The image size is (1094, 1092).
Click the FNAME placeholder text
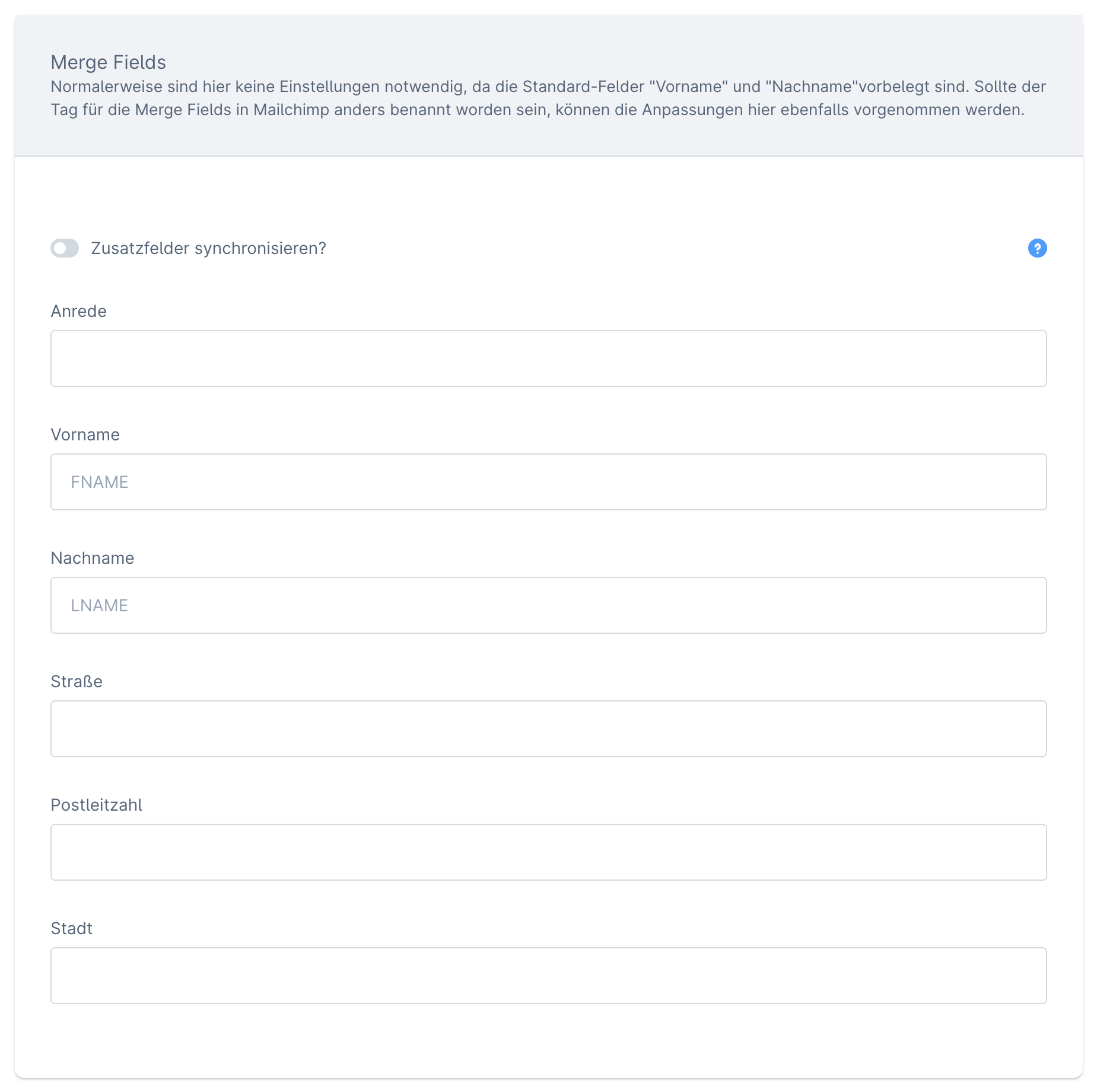pos(100,482)
